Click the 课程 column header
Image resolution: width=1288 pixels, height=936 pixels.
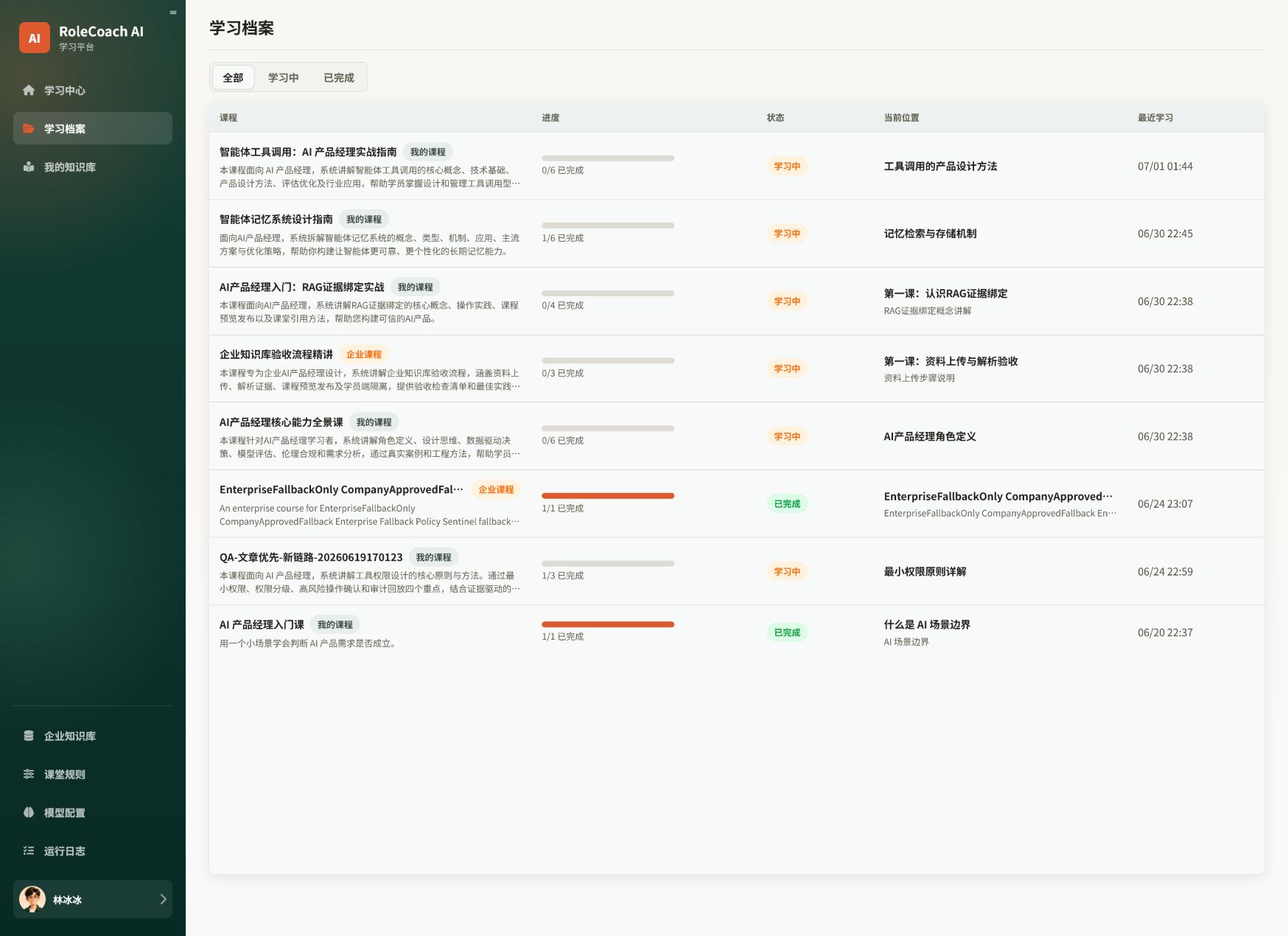click(228, 118)
